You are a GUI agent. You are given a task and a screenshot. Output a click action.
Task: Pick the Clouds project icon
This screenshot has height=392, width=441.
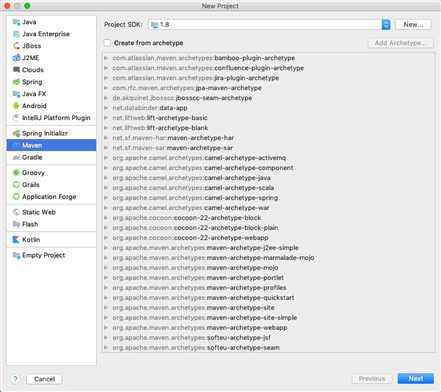pos(16,70)
